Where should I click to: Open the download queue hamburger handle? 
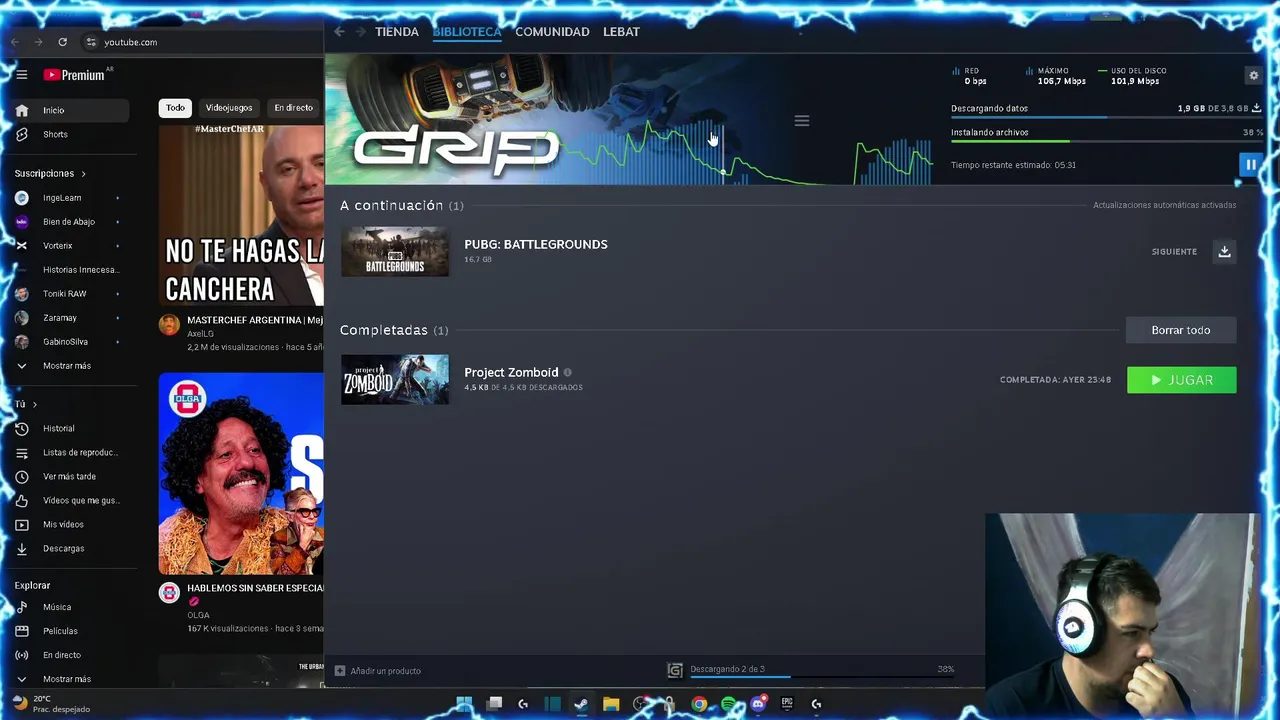pyautogui.click(x=801, y=121)
